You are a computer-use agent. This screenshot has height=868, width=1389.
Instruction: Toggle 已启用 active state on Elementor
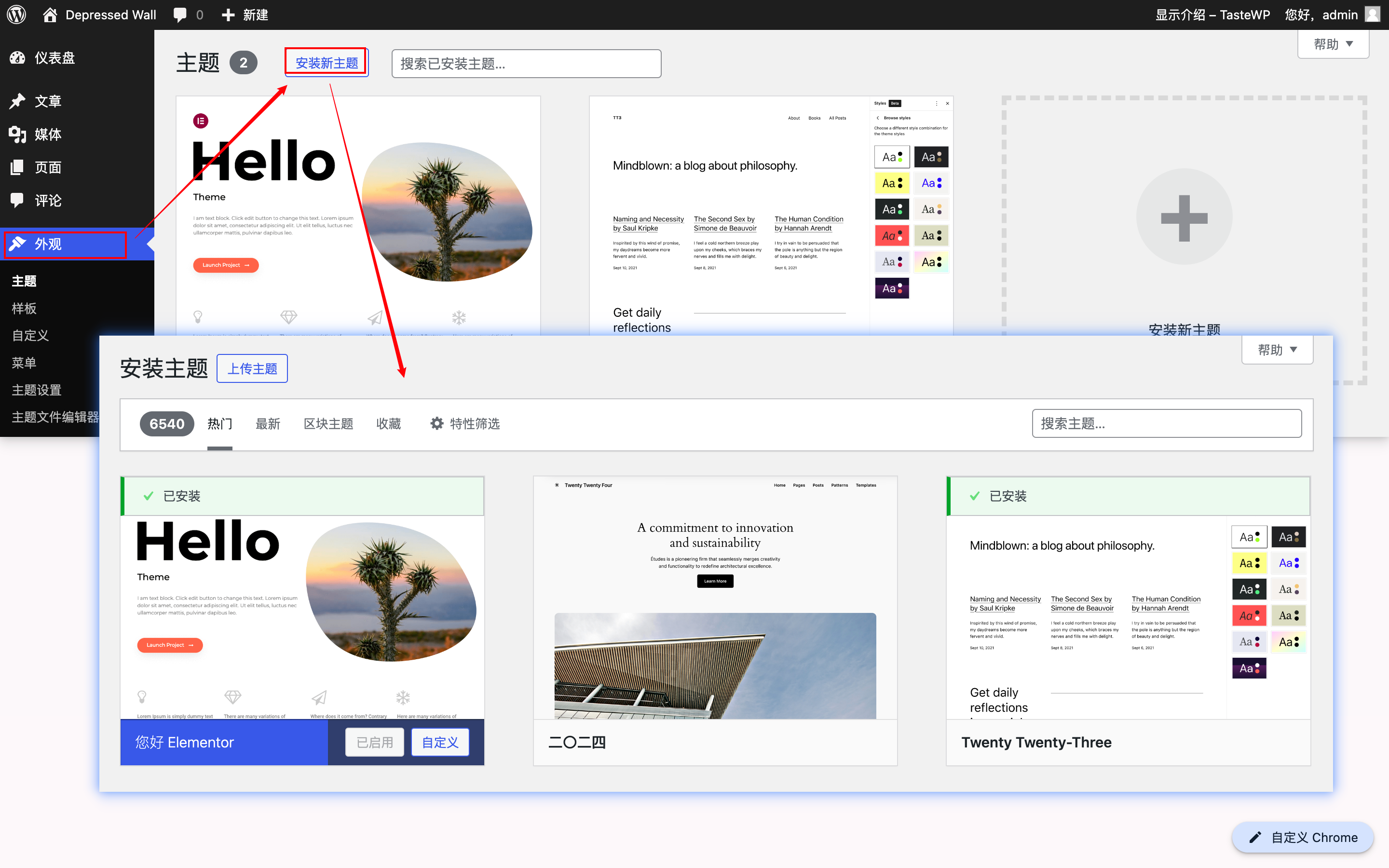click(373, 742)
